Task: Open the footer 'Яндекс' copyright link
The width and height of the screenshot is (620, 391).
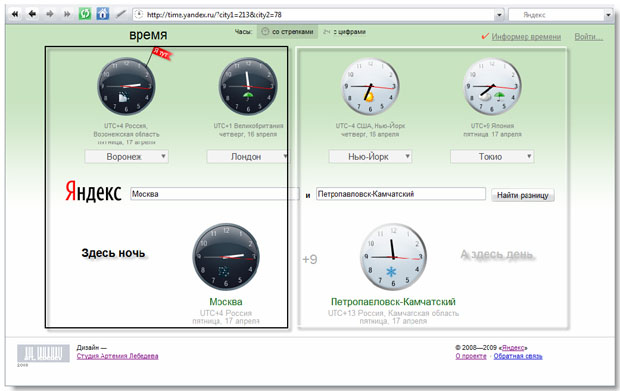Action: [513, 348]
